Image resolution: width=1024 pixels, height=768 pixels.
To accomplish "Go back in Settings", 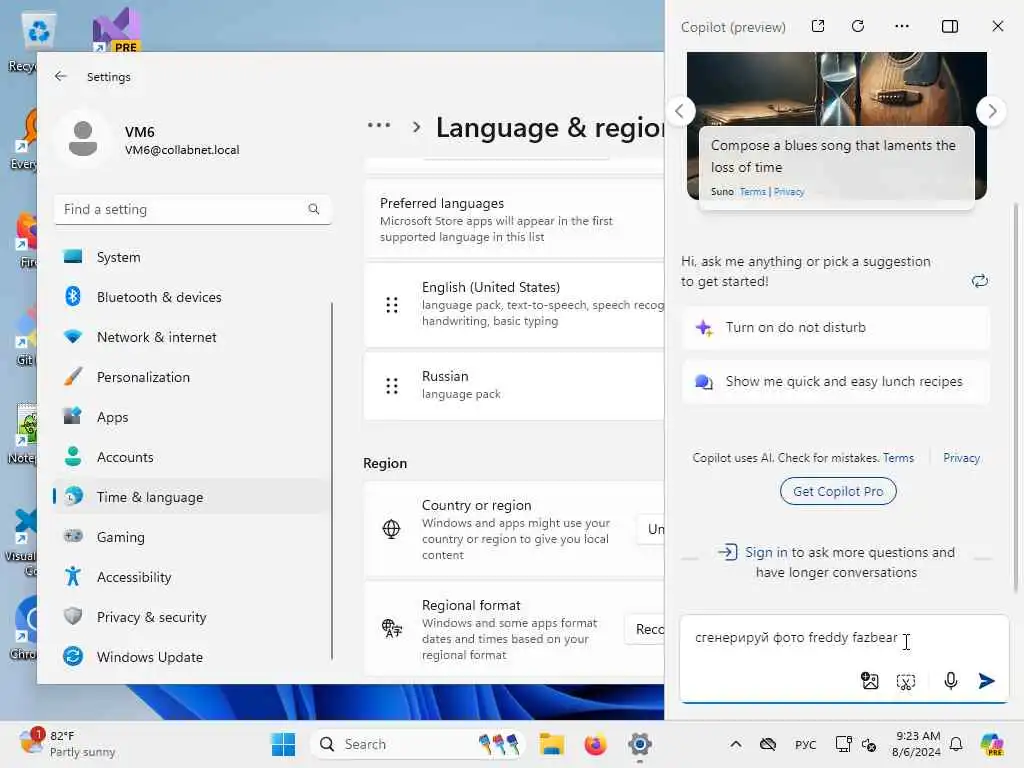I will click(61, 76).
